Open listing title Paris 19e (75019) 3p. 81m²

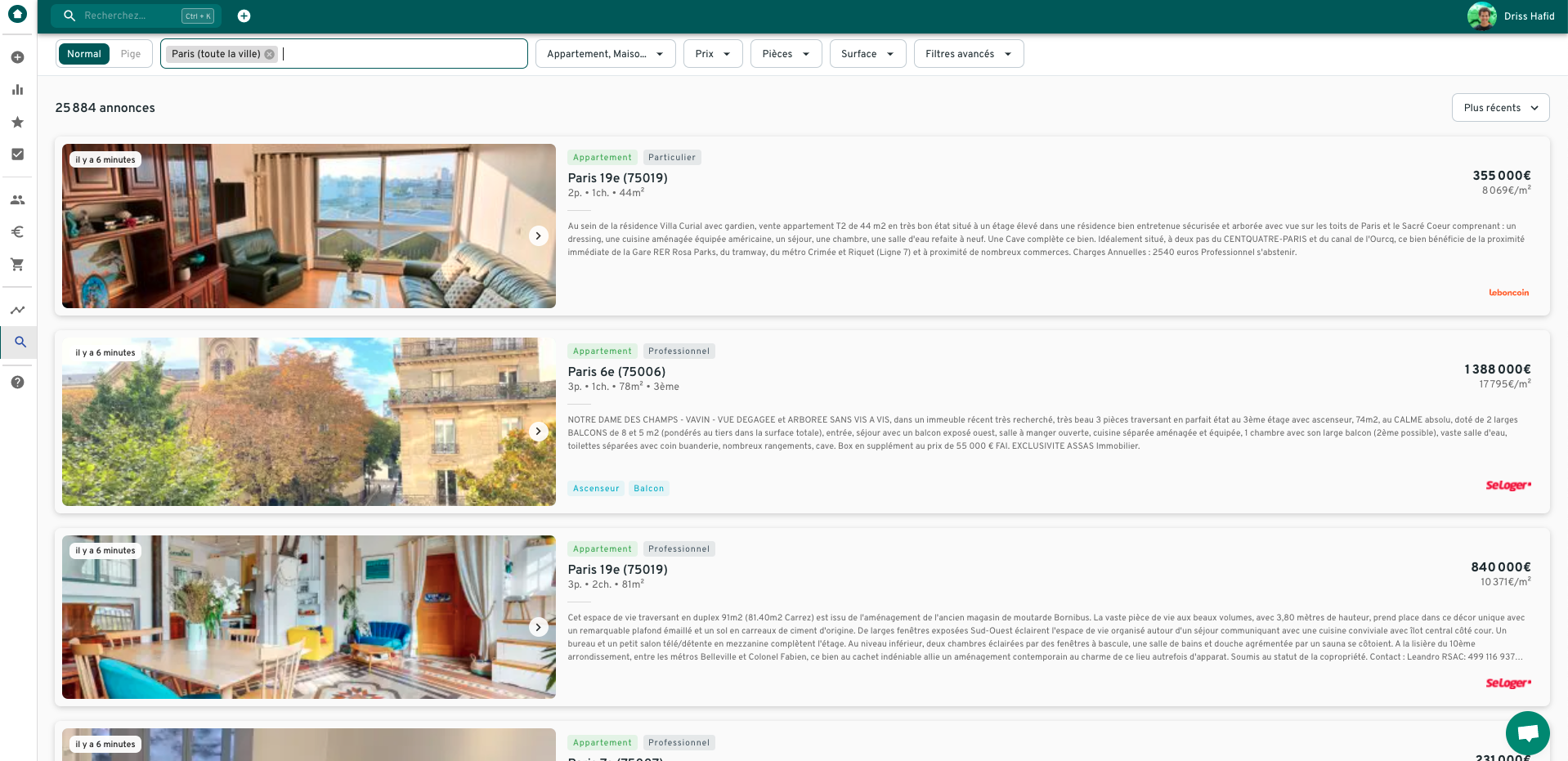tap(617, 570)
